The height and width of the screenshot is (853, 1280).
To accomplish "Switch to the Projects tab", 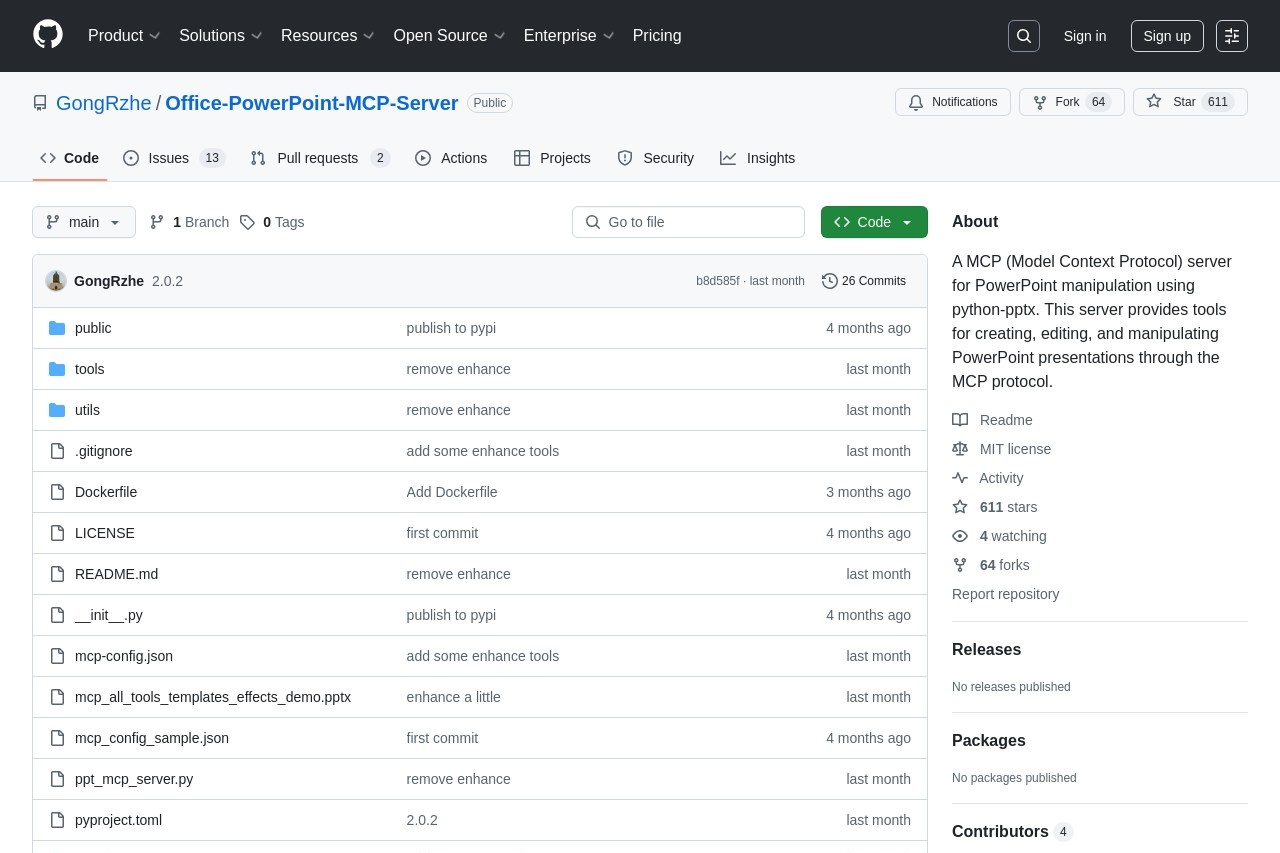I will (x=552, y=158).
